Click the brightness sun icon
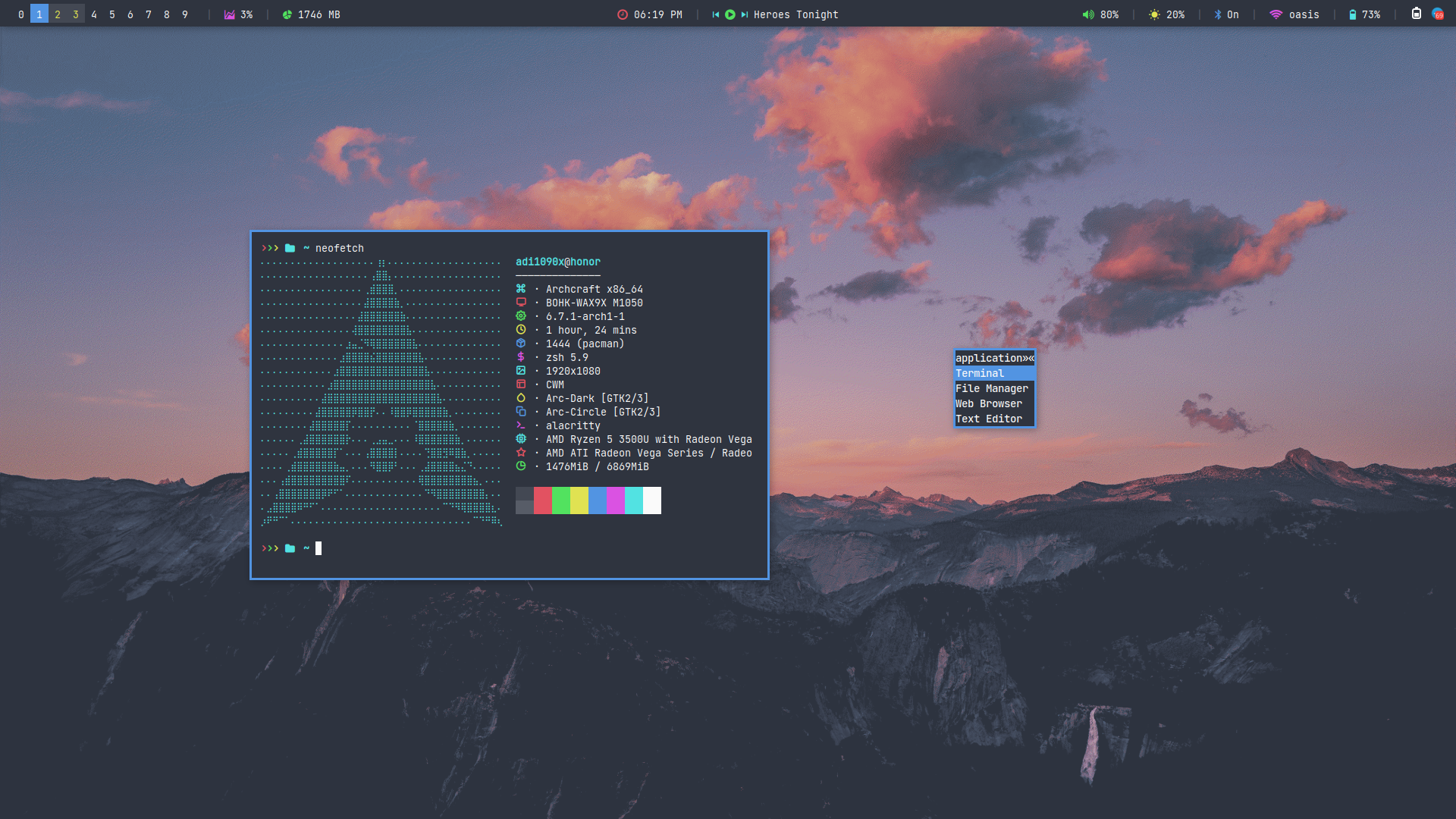This screenshot has height=819, width=1456. point(1154,14)
